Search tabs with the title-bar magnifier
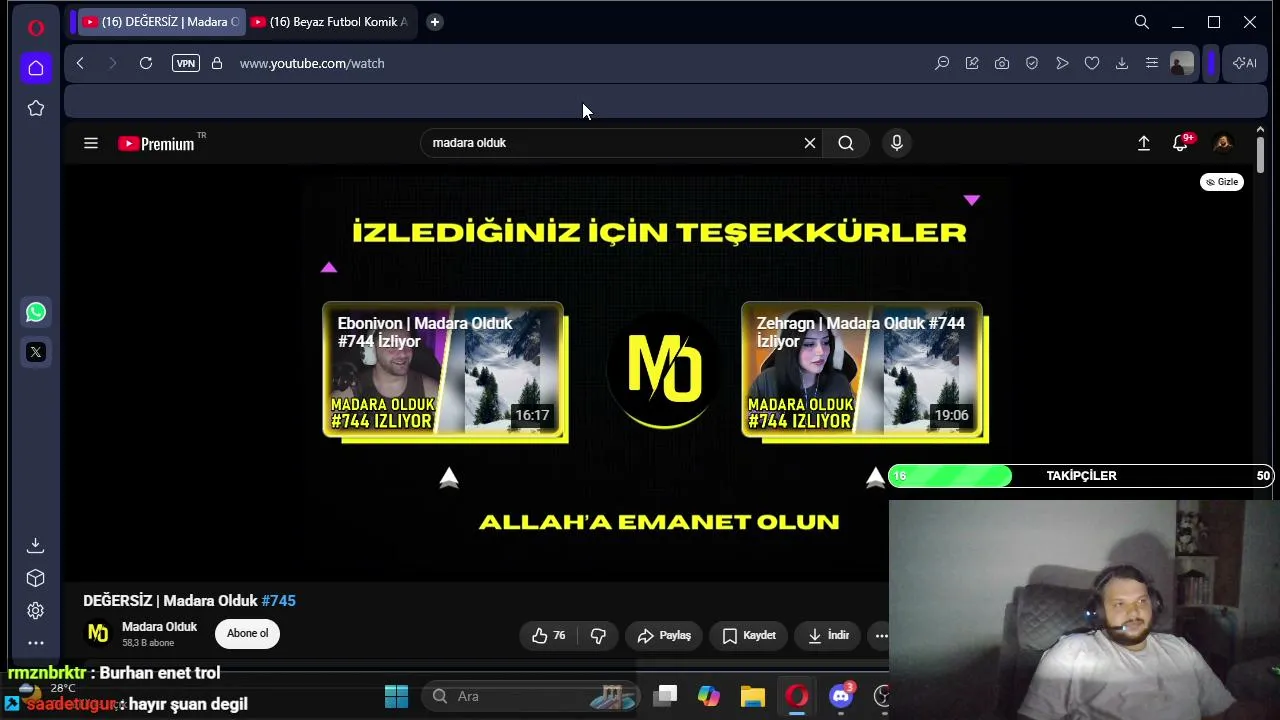 [x=1142, y=22]
